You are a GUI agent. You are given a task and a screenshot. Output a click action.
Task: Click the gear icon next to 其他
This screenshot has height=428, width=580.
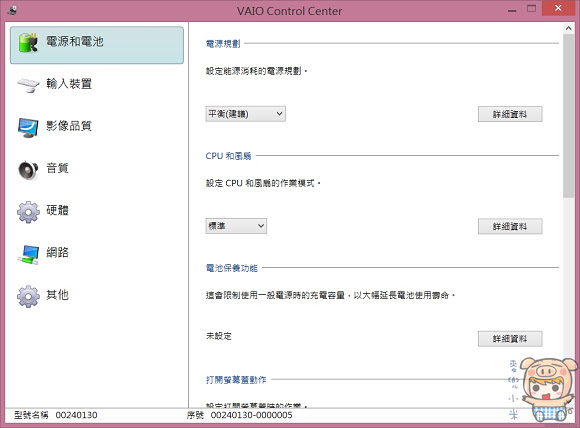pyautogui.click(x=28, y=296)
